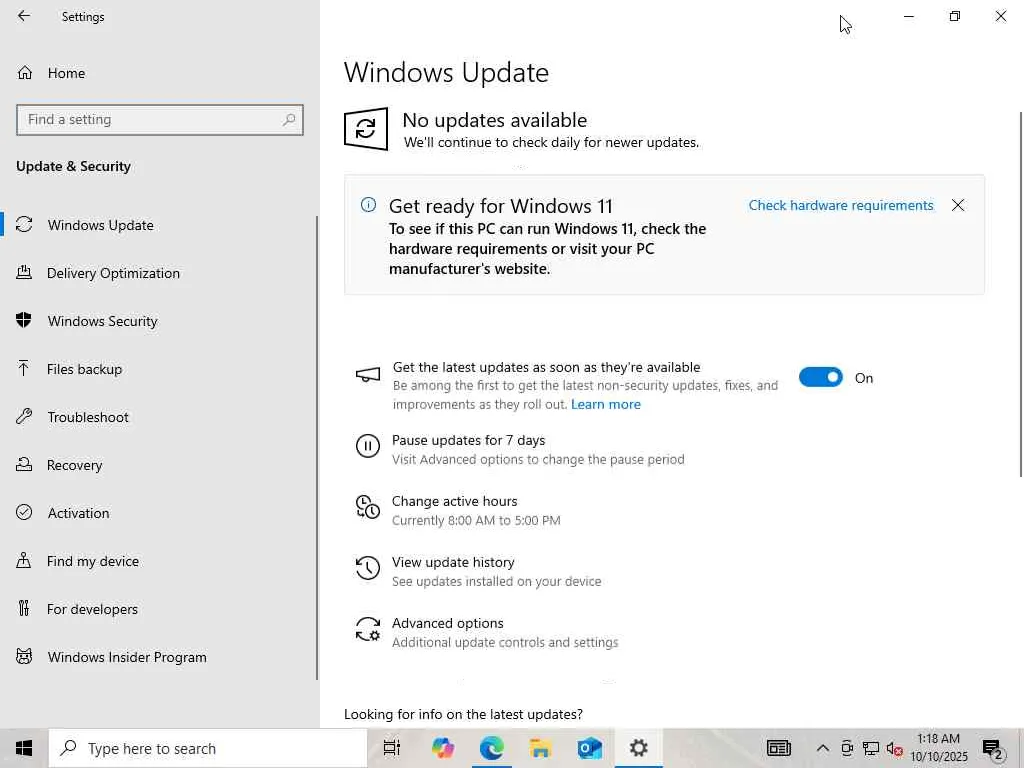Launch Copilot from the taskbar
1024x768 pixels.
tap(443, 748)
